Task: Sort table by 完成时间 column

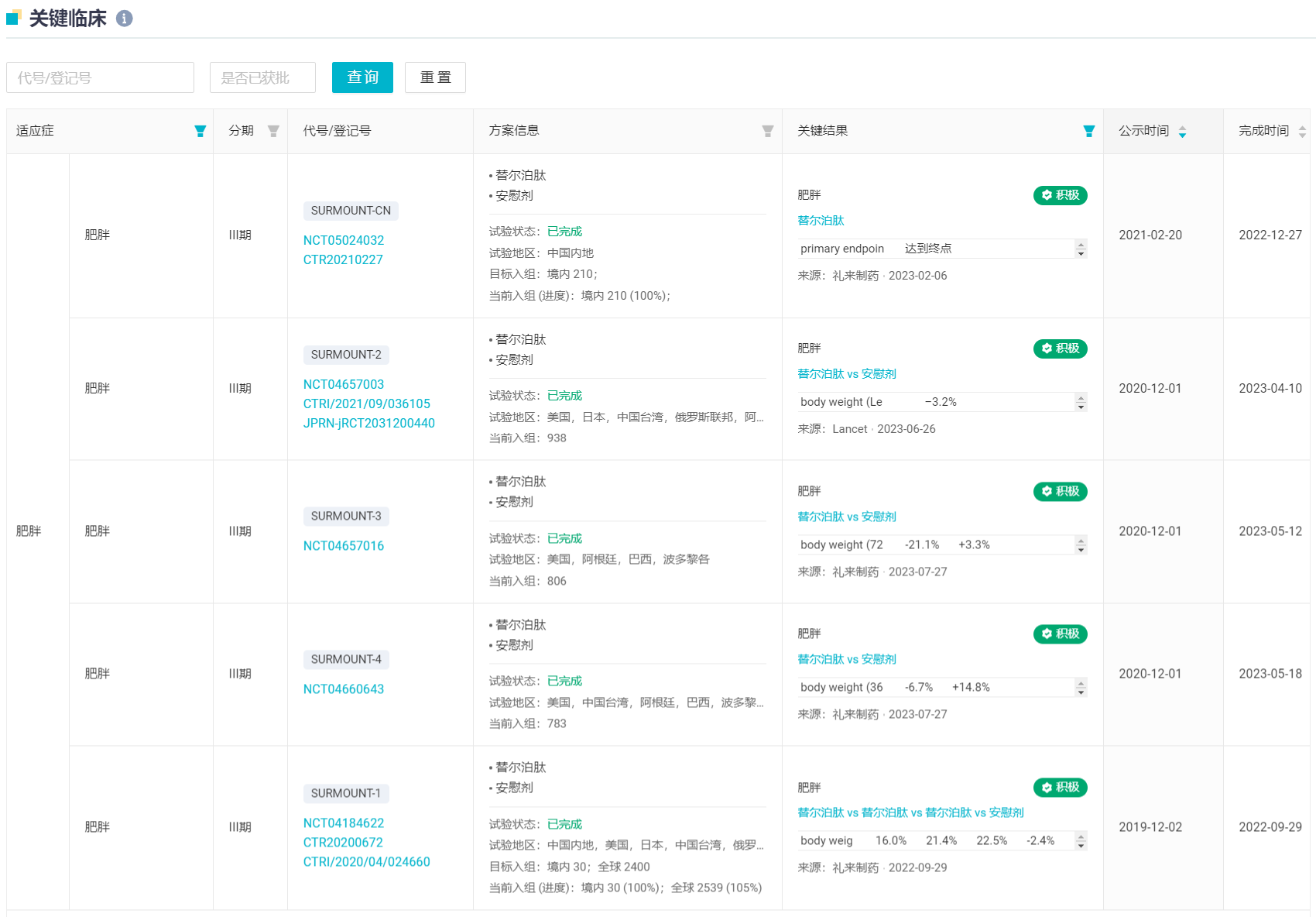Action: pyautogui.click(x=1302, y=132)
